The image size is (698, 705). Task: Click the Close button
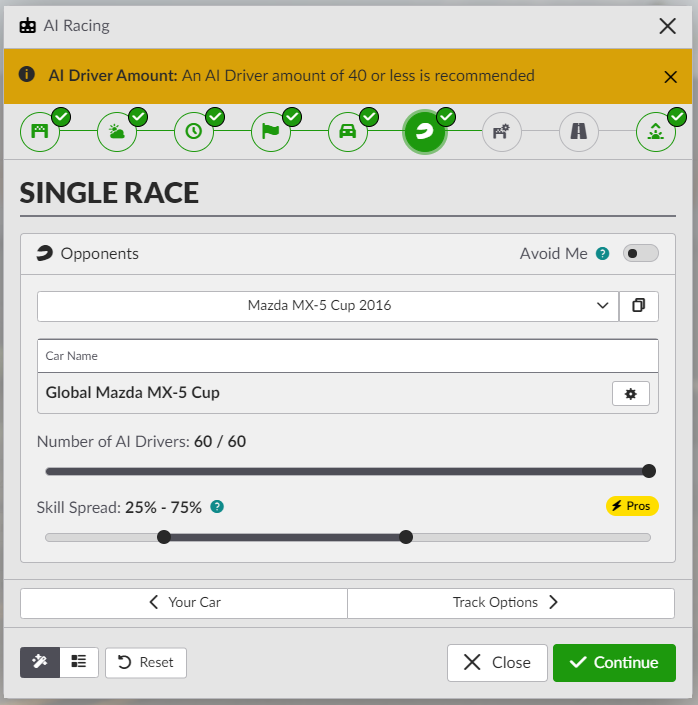(x=497, y=662)
